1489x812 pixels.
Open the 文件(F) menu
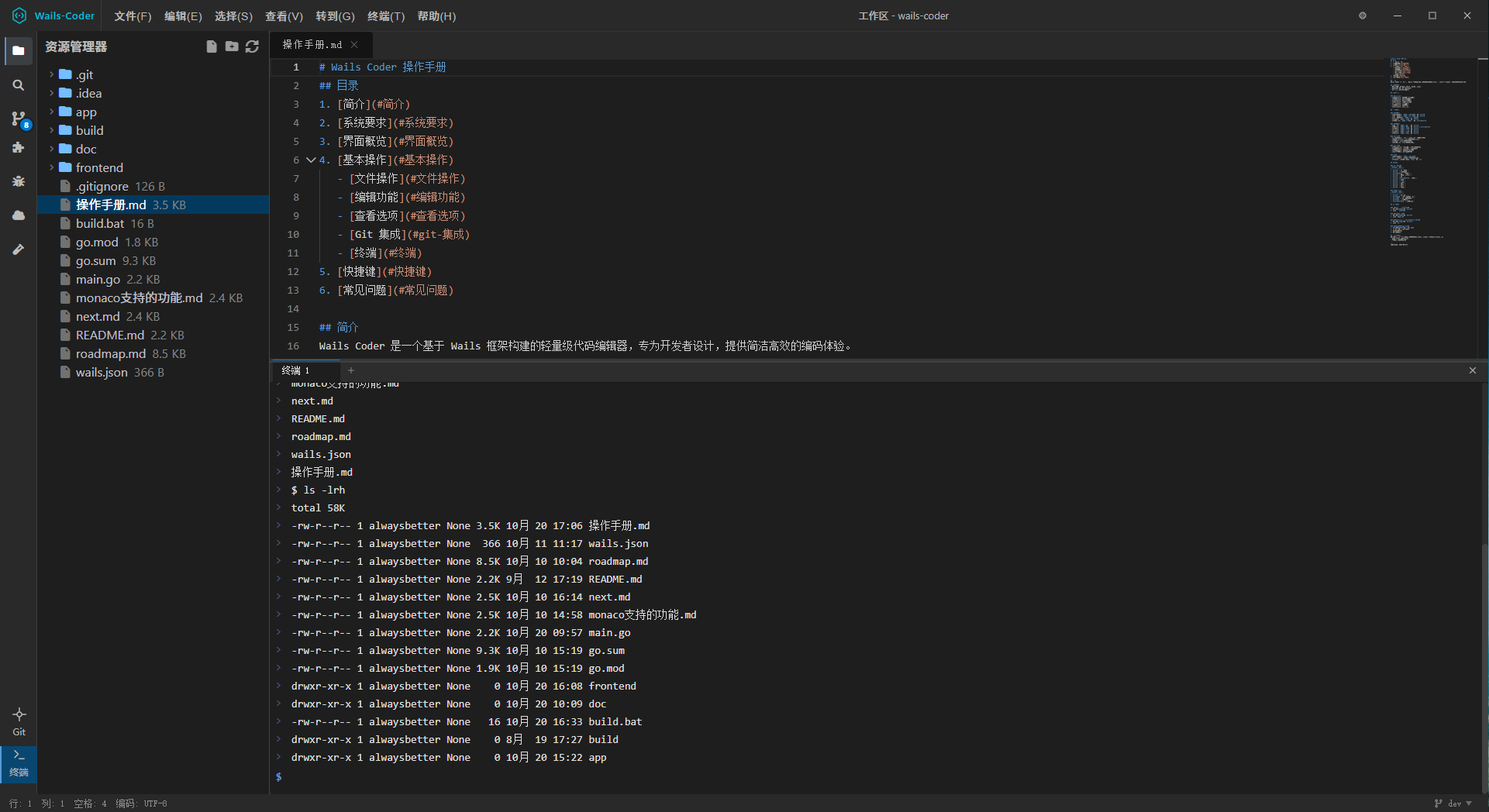(133, 16)
